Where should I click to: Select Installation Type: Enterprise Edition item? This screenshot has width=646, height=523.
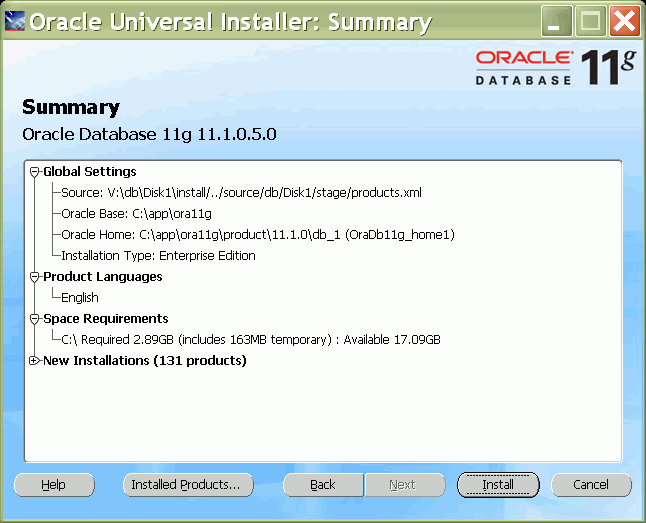coord(158,256)
